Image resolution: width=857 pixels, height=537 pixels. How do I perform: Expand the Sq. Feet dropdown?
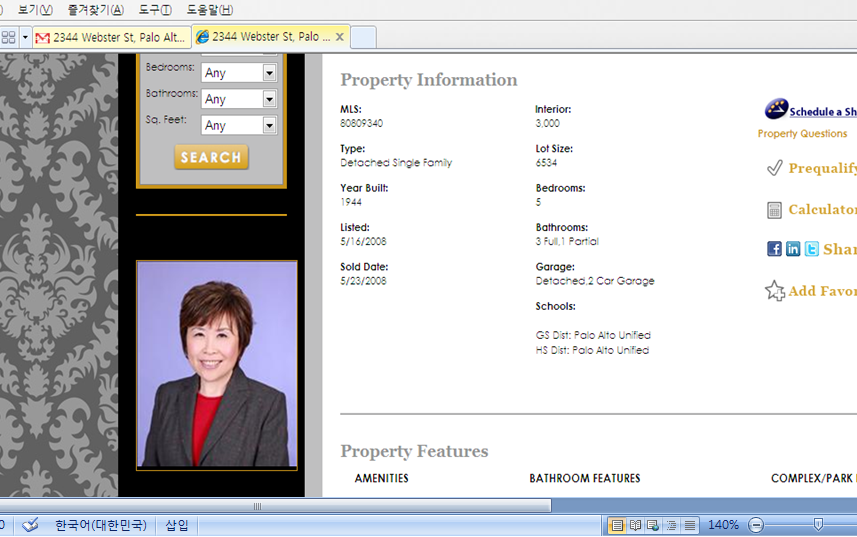(x=269, y=125)
